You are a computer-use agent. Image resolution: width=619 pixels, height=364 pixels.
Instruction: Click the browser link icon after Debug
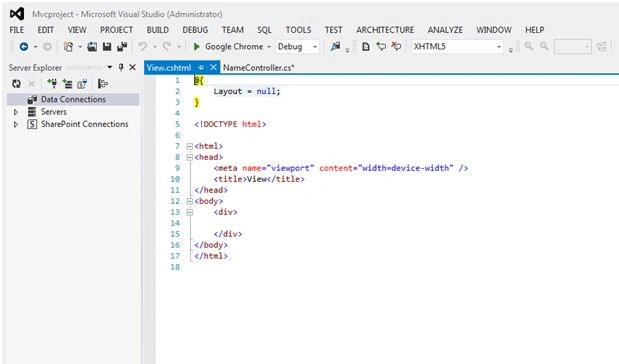pos(335,47)
